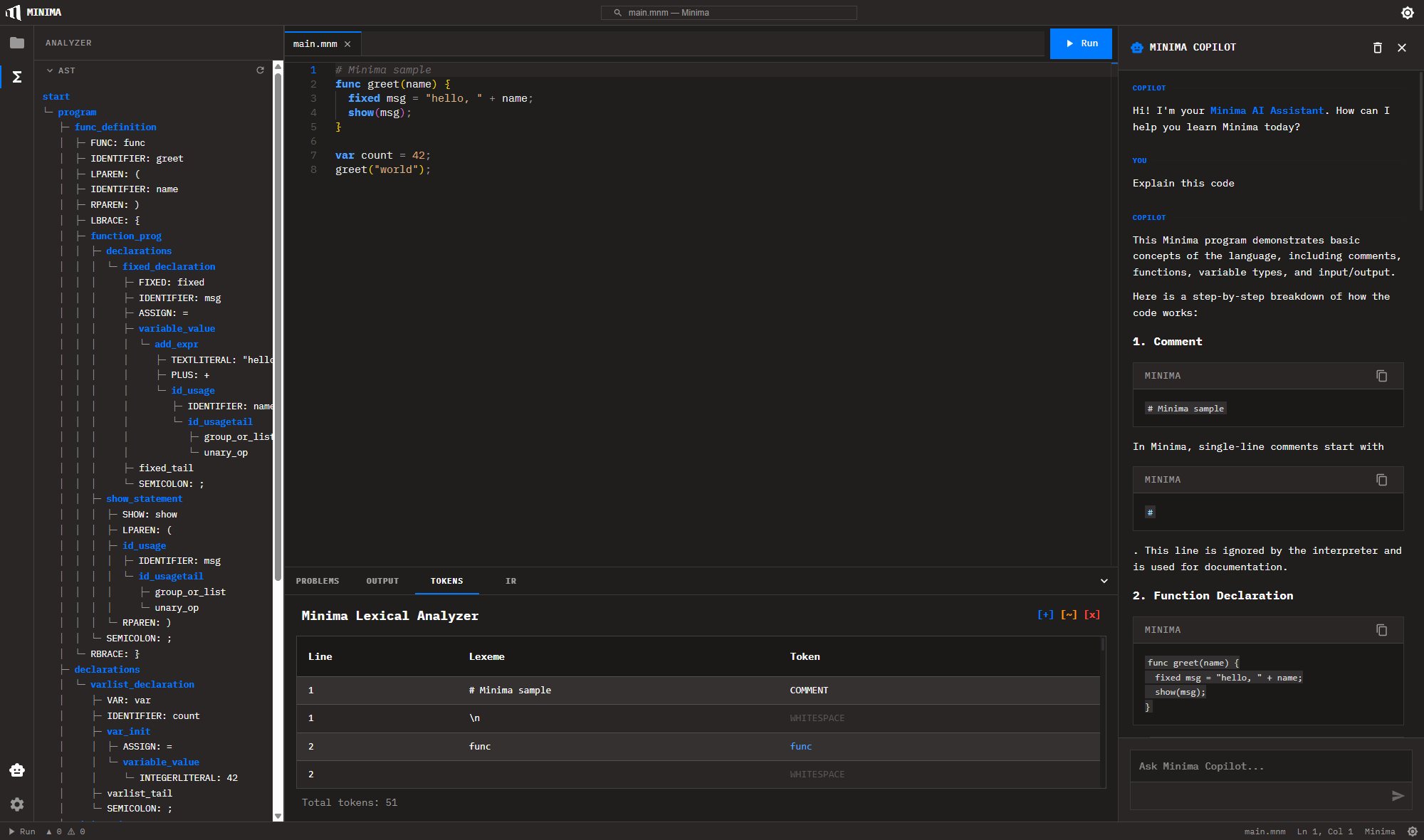
Task: Click INTEGERLITERAL: 42 in AST
Action: point(189,778)
